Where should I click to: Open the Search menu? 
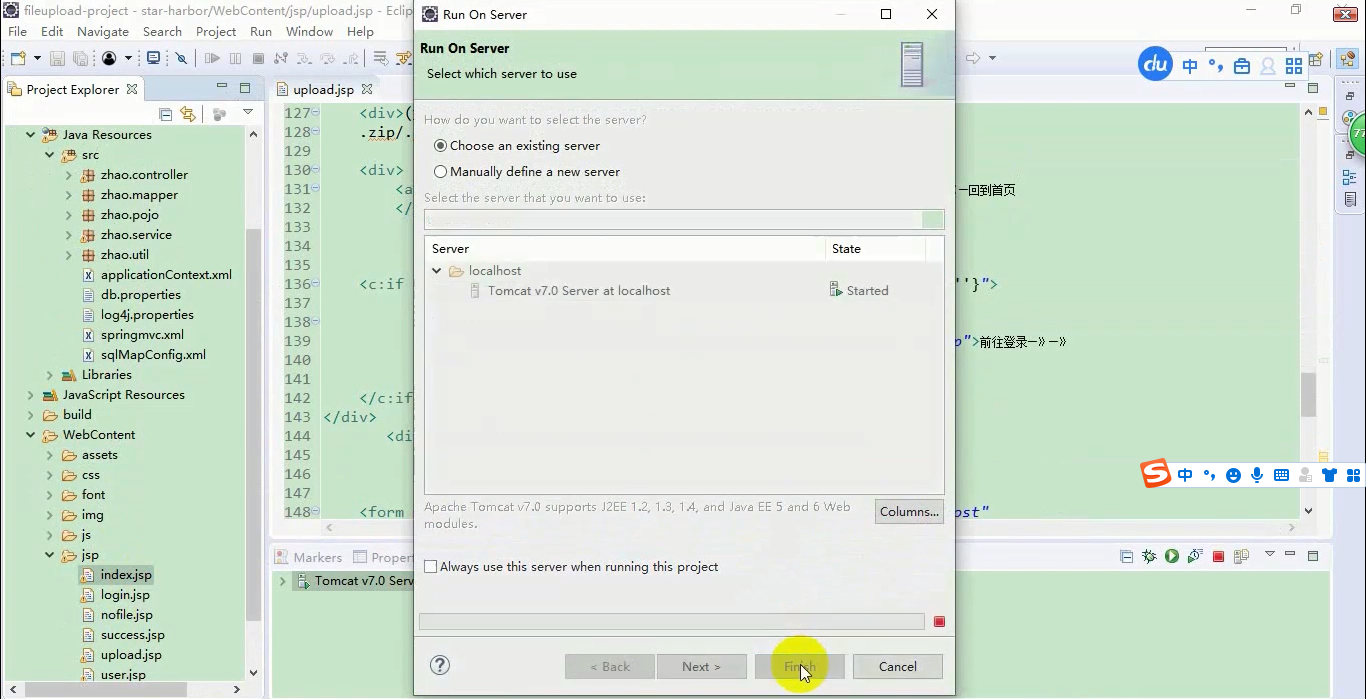click(162, 32)
